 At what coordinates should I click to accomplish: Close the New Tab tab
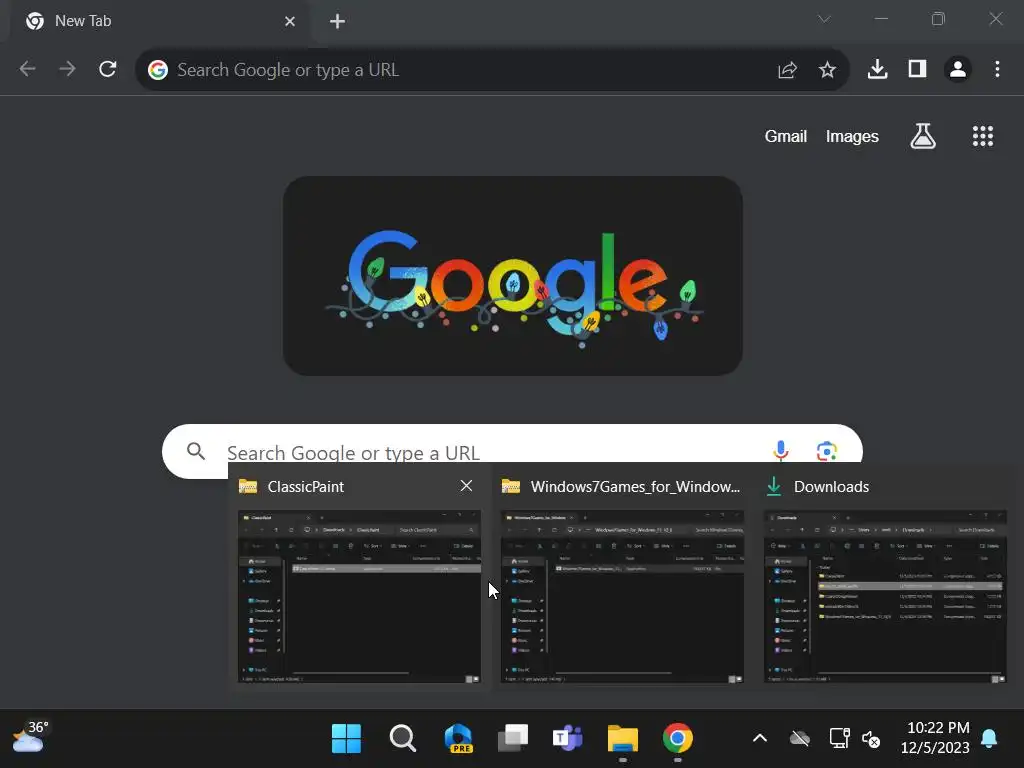[x=290, y=22]
